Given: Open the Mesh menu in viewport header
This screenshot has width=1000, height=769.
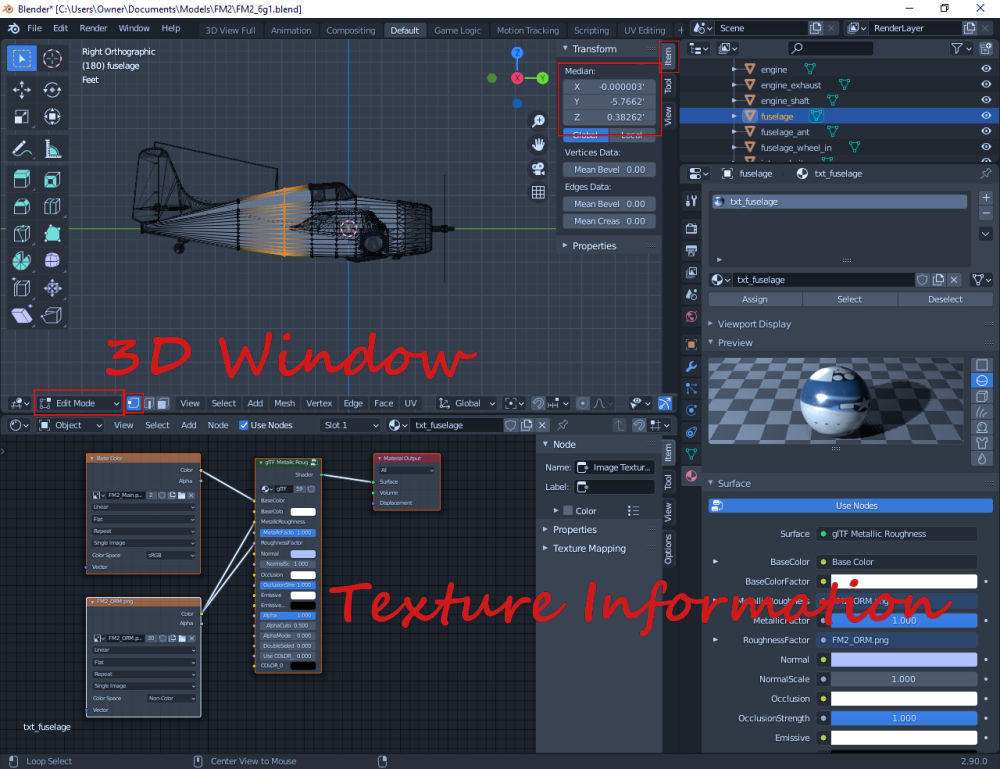Looking at the screenshot, I should (284, 404).
